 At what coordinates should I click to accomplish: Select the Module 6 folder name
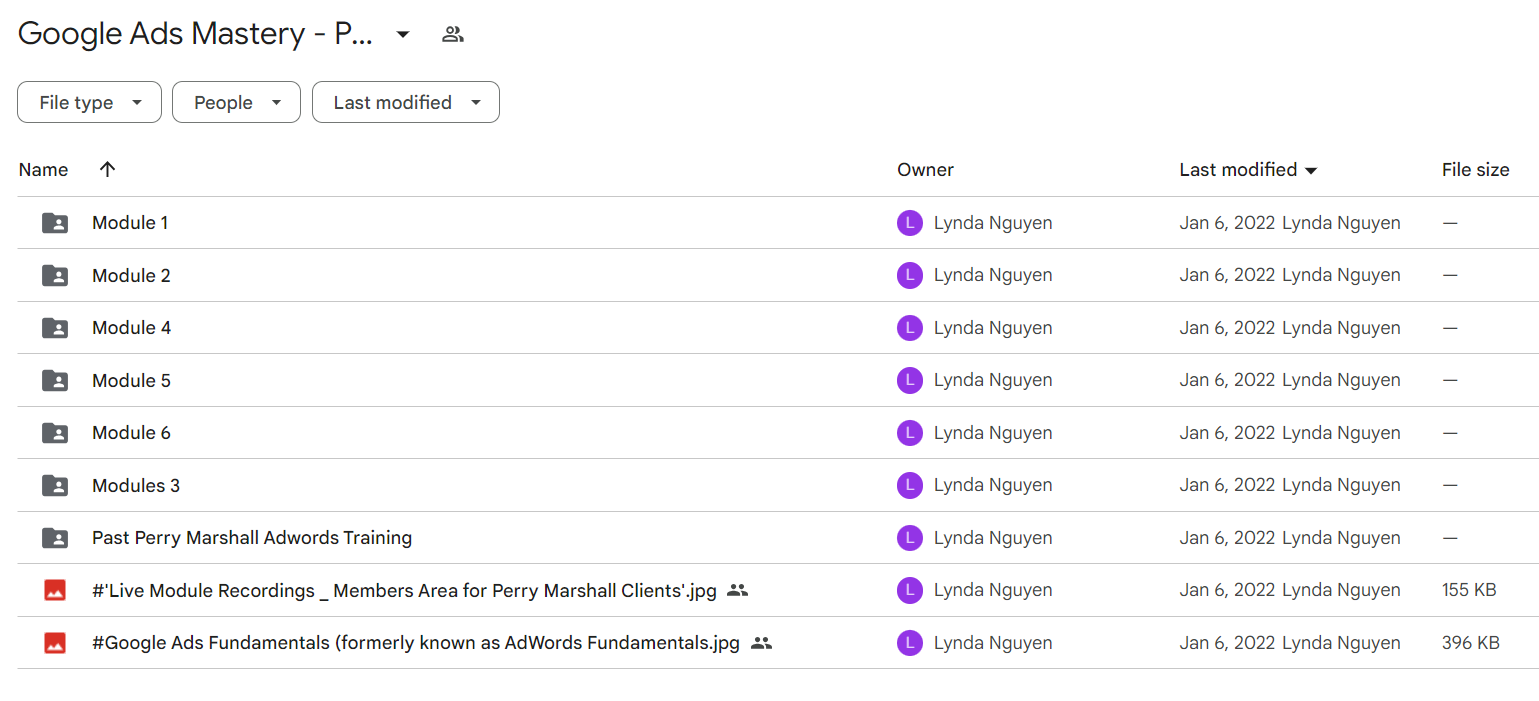point(131,433)
